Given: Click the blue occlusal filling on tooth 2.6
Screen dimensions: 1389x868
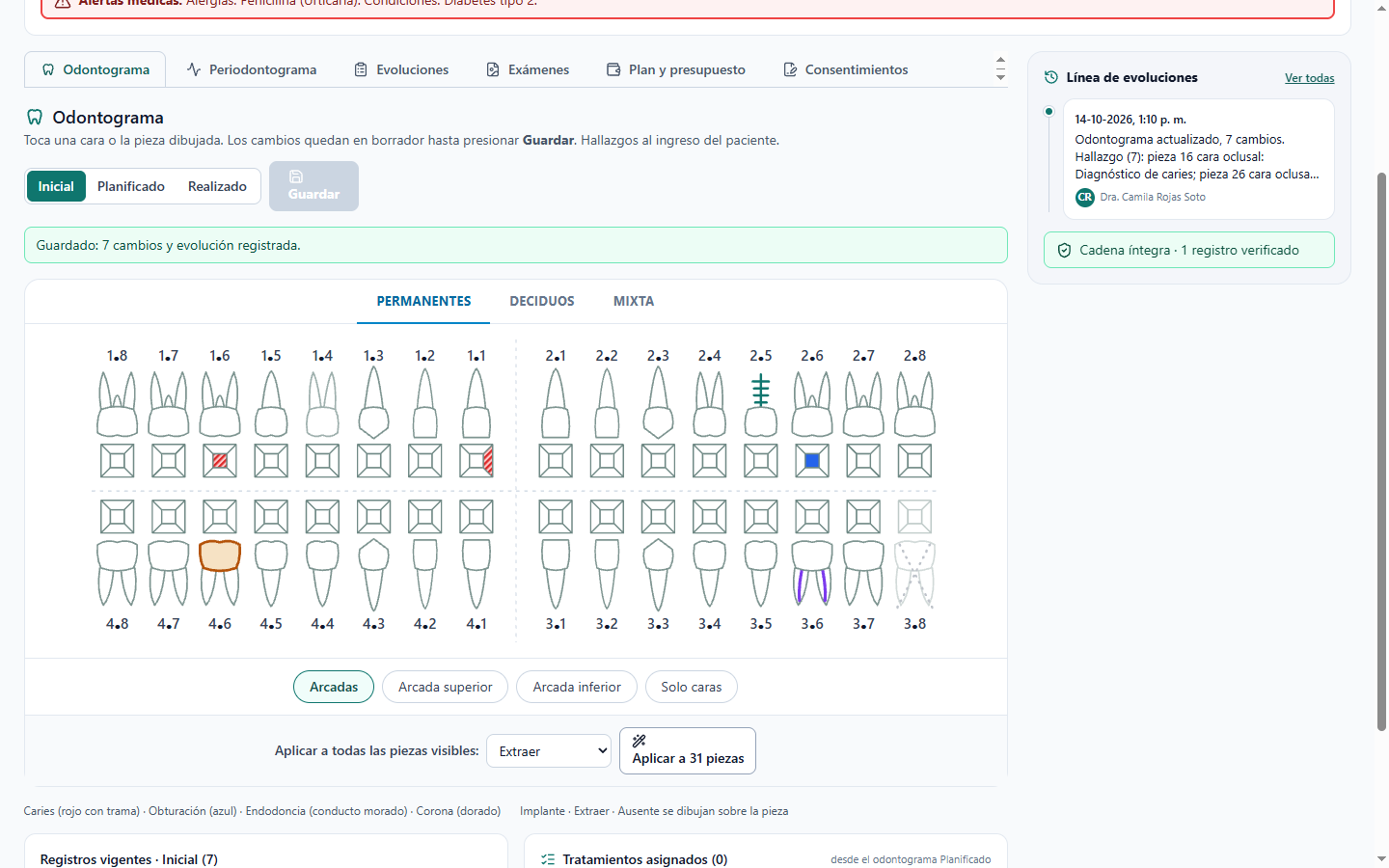Looking at the screenshot, I should pyautogui.click(x=812, y=461).
